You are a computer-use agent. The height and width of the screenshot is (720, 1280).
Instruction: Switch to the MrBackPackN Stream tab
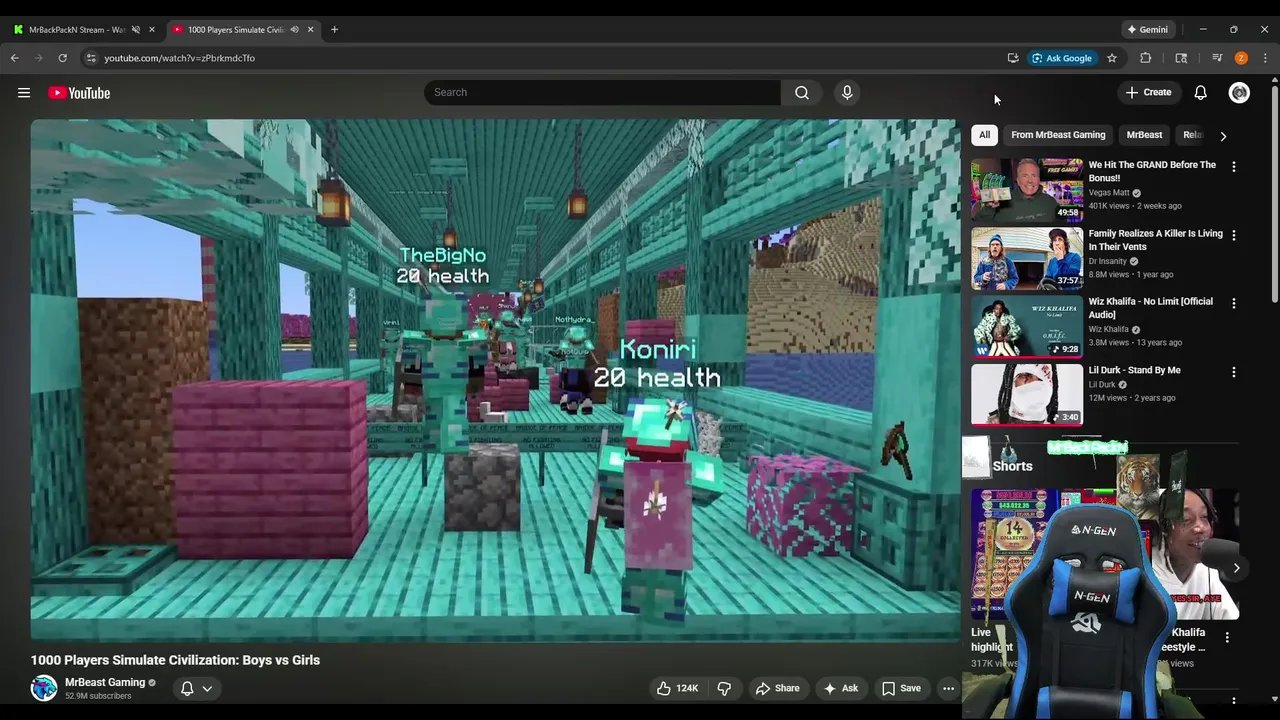coord(77,29)
